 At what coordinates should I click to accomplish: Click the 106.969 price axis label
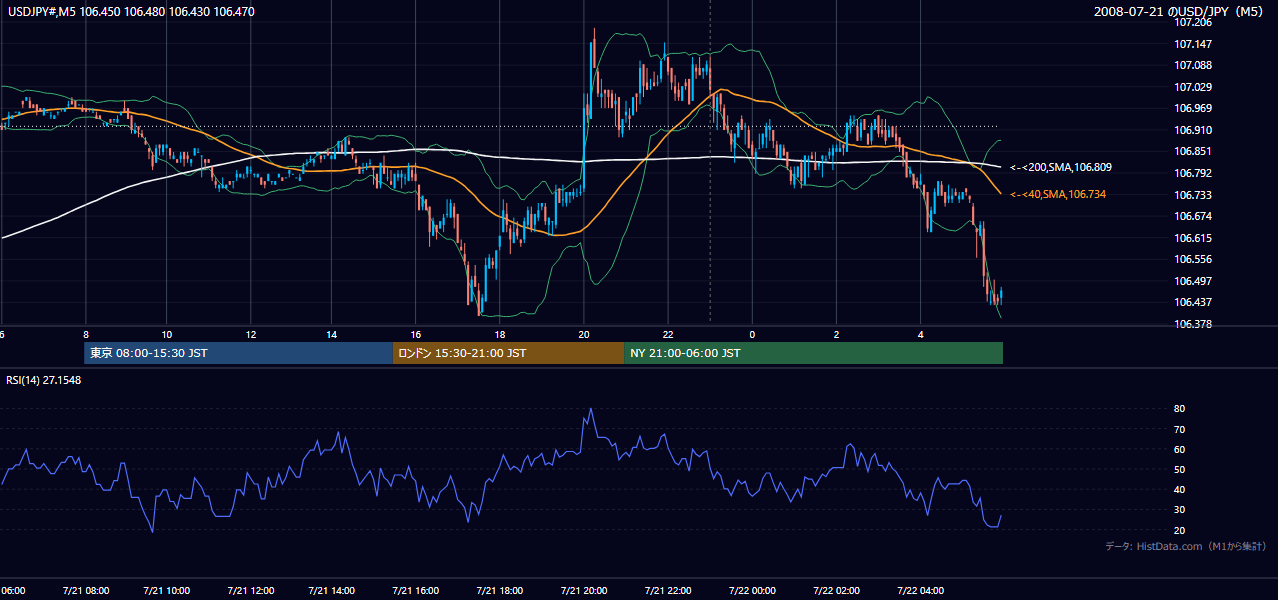1192,108
